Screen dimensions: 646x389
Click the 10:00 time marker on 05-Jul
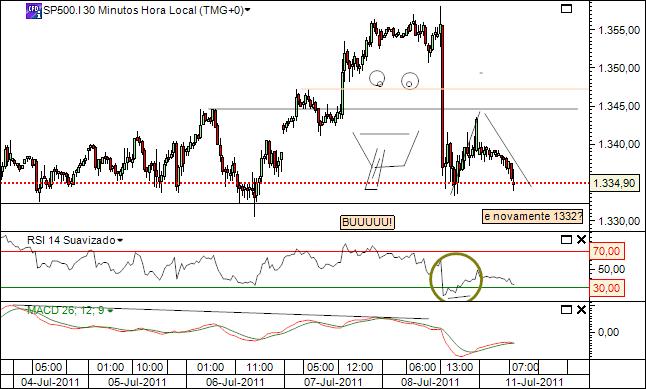149,367
